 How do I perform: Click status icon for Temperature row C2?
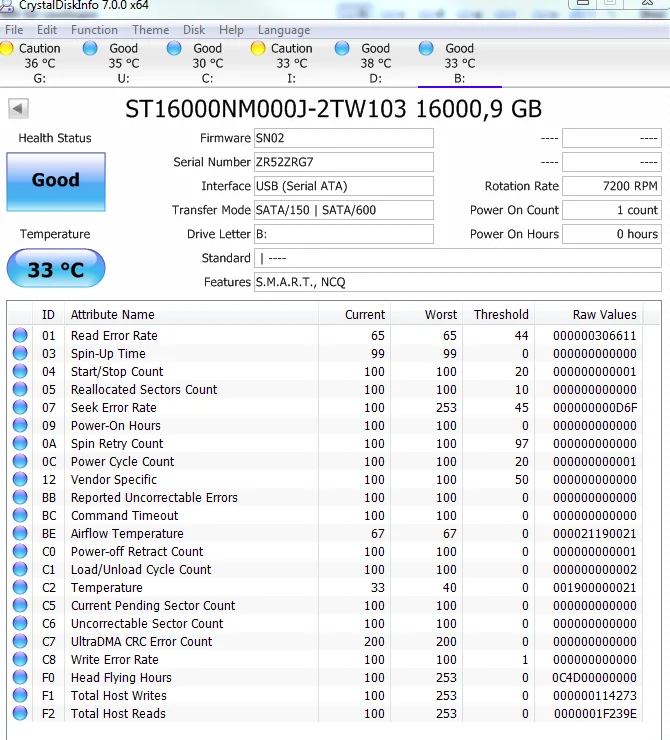click(20, 587)
